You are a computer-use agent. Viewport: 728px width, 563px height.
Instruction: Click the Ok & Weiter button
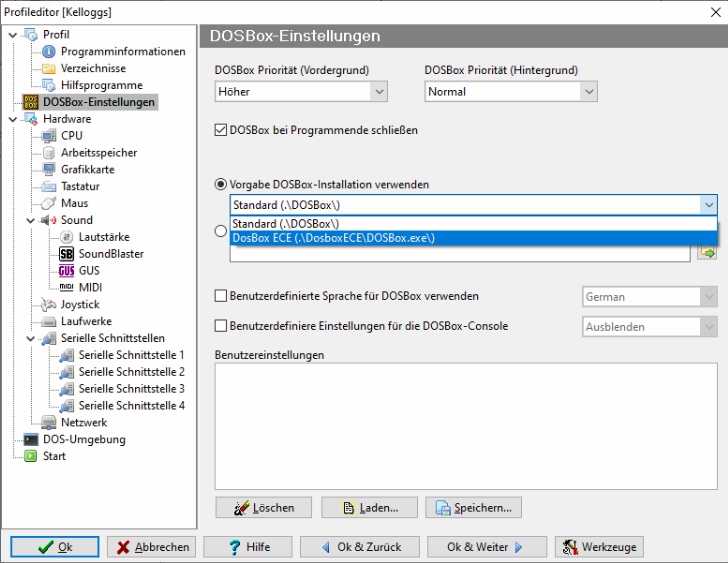tap(487, 547)
